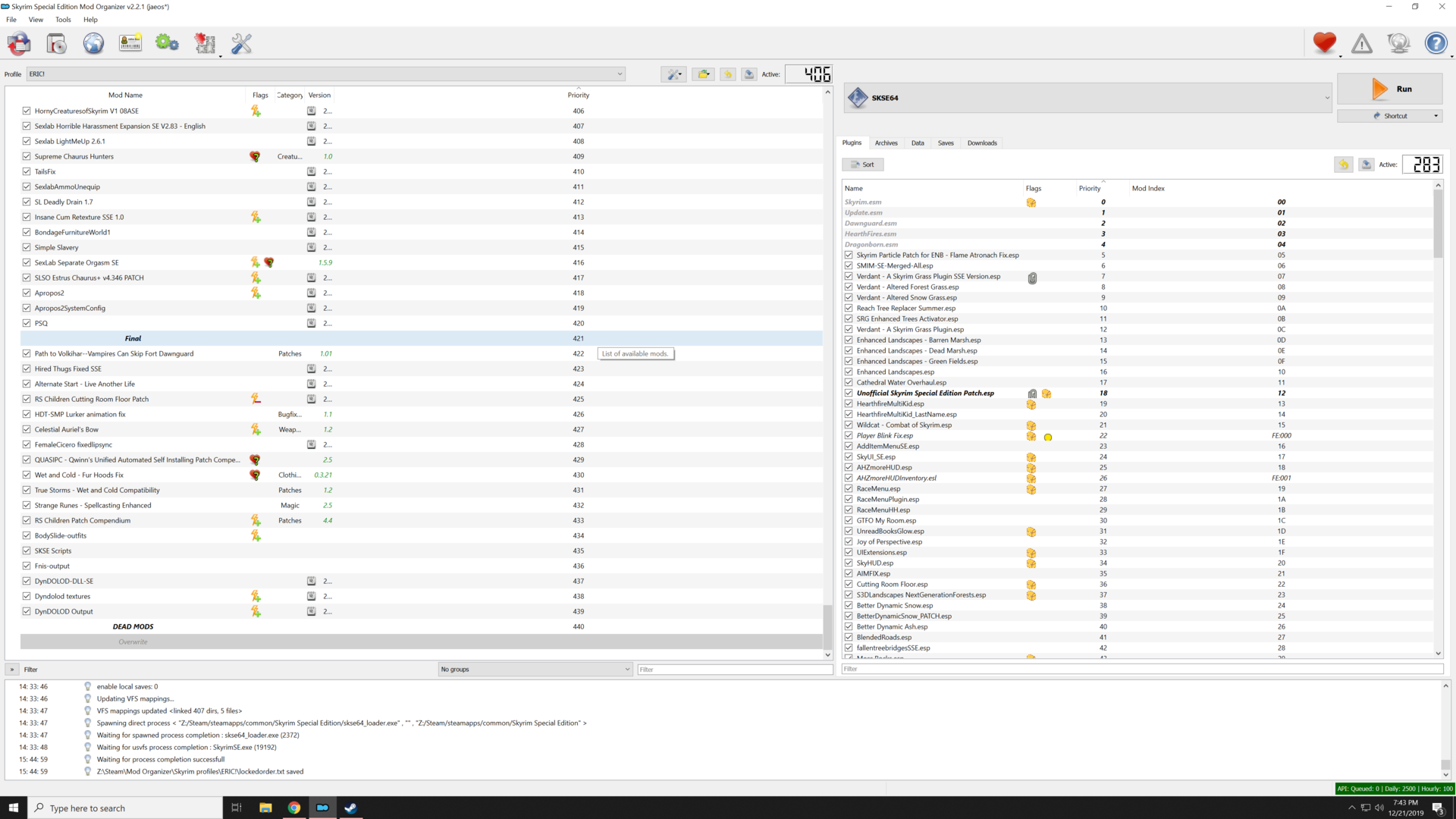Open the Tools puzzle-piece icon

pos(205,44)
